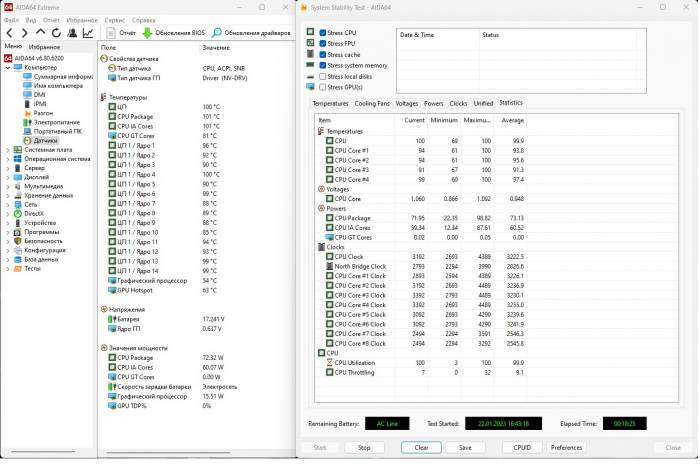Open the graph chart icon in the toolbar
The image size is (700, 467).
[88, 33]
